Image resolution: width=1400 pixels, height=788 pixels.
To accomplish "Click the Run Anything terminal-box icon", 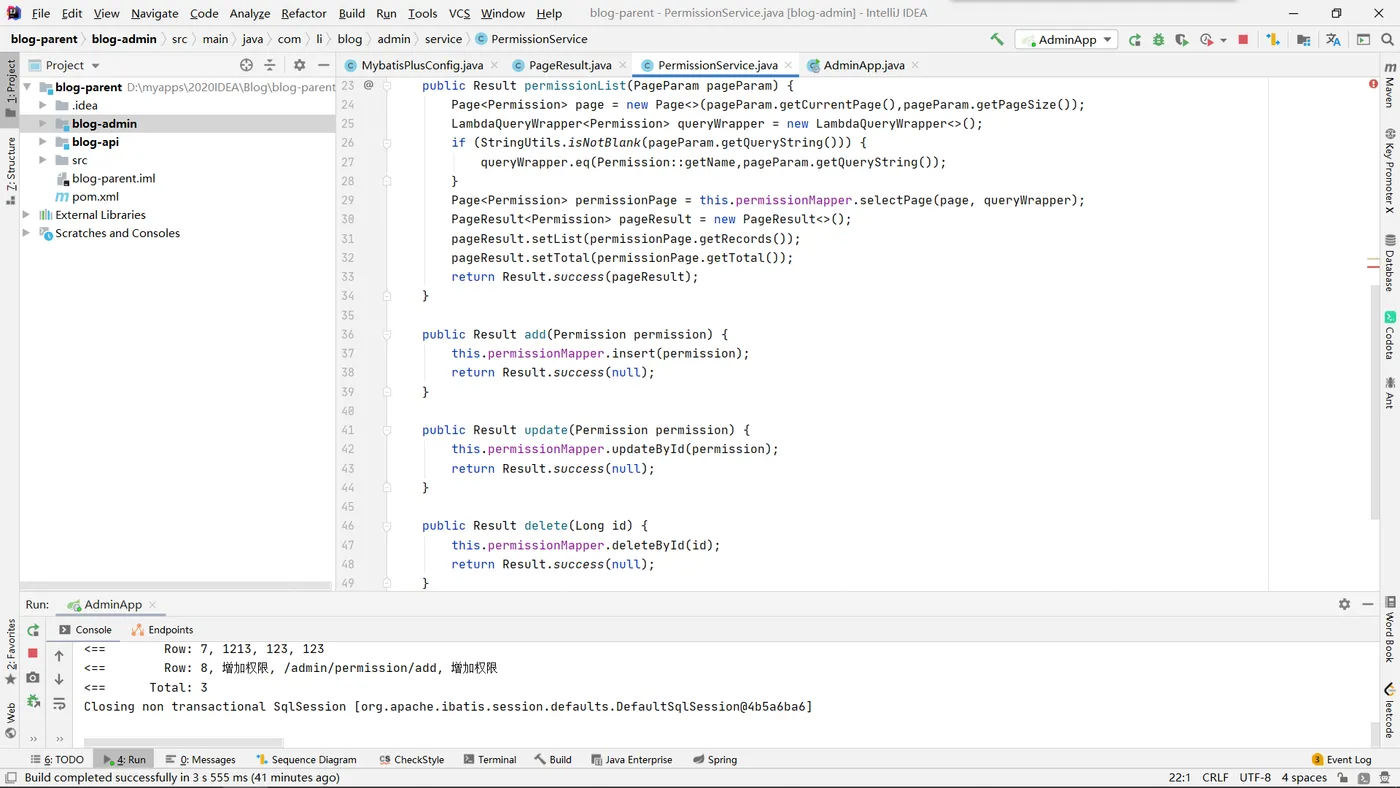I will pos(1363,40).
